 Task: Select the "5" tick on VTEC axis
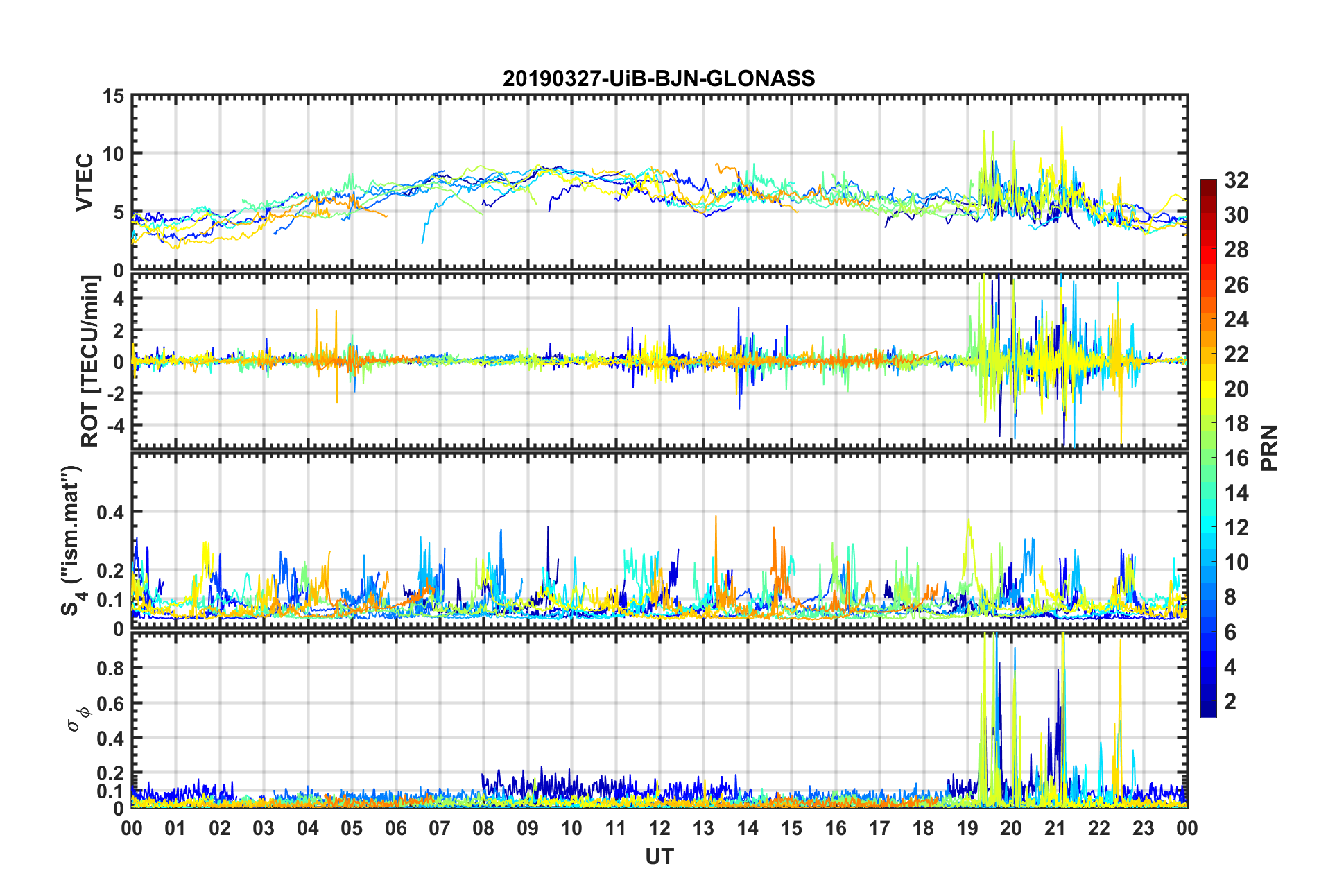click(119, 212)
